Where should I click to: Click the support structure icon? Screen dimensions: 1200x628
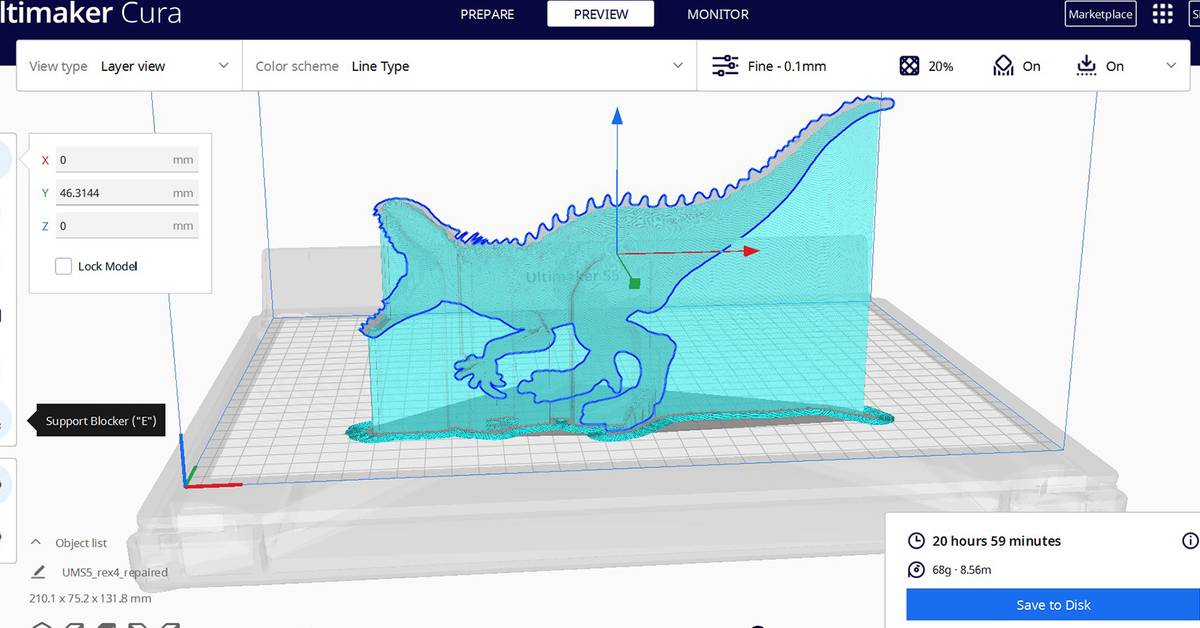tap(1003, 66)
